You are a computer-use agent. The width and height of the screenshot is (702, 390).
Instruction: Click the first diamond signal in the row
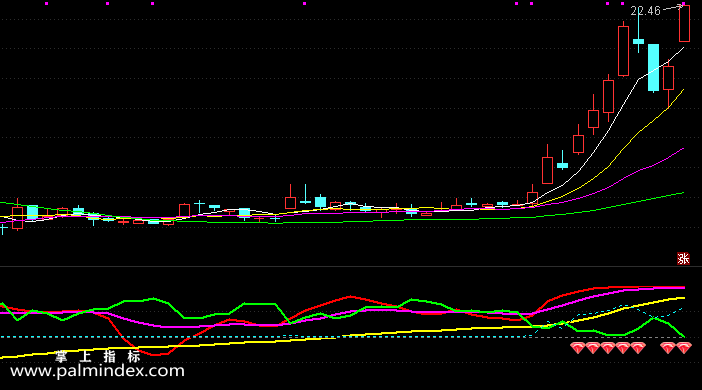coord(578,347)
